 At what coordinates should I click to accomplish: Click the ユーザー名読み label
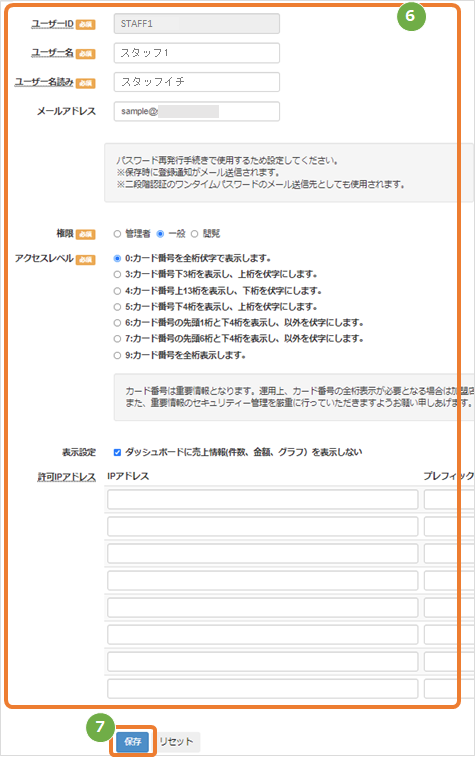click(x=44, y=82)
